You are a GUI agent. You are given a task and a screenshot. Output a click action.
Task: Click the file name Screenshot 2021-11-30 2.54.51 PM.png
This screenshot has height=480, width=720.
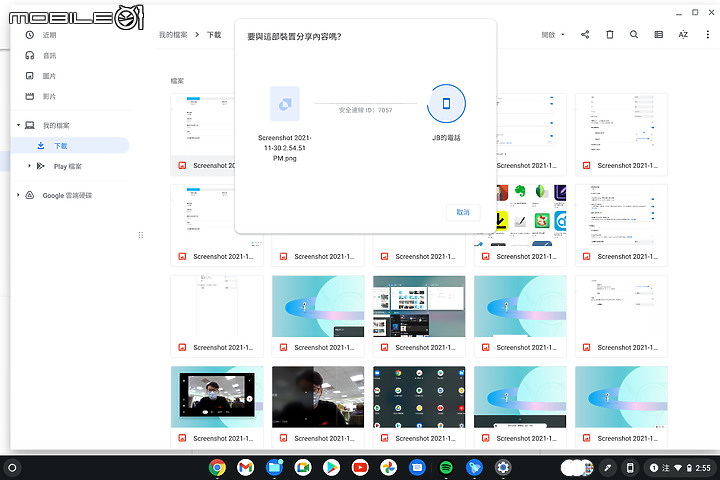[285, 148]
